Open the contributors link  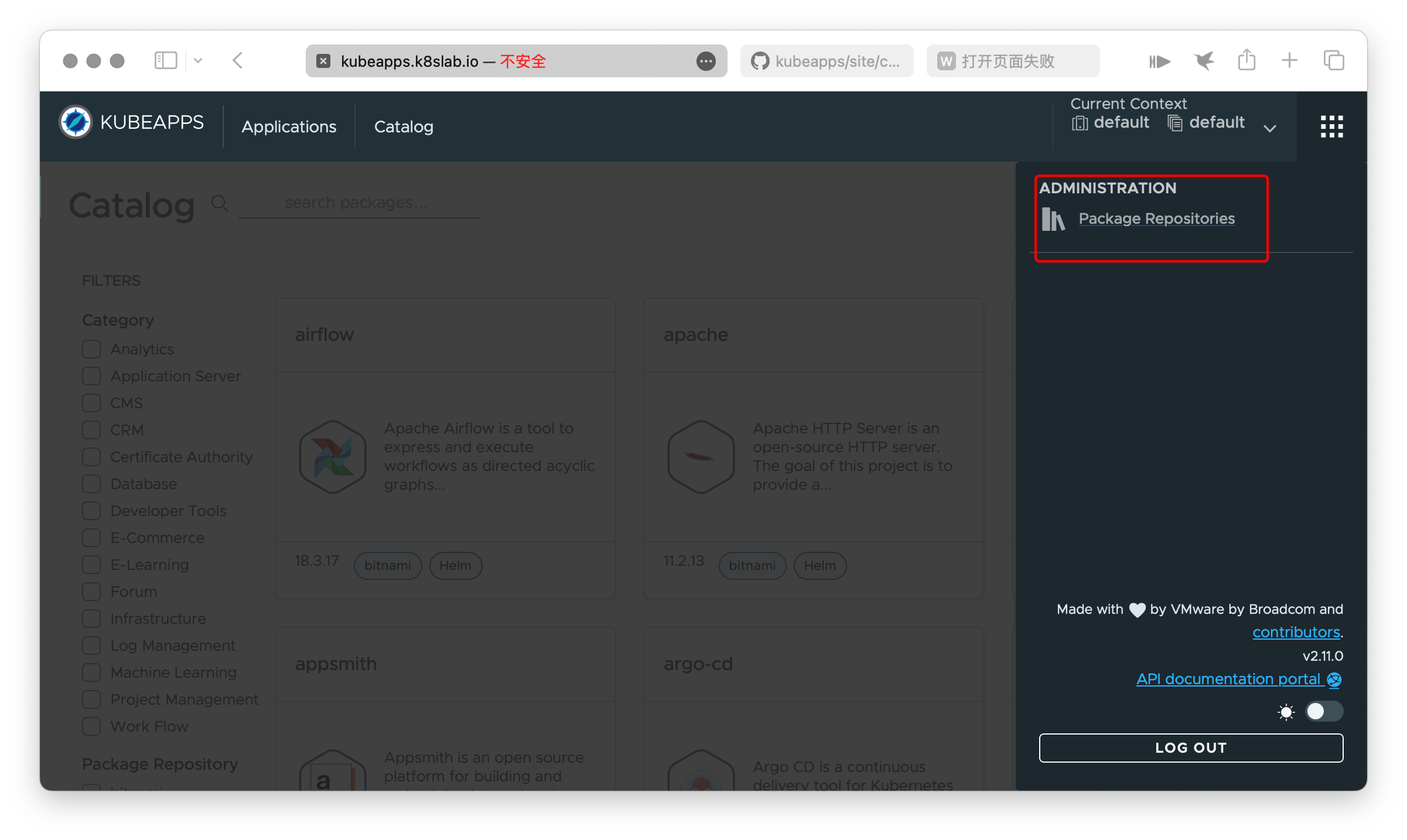pos(1296,633)
